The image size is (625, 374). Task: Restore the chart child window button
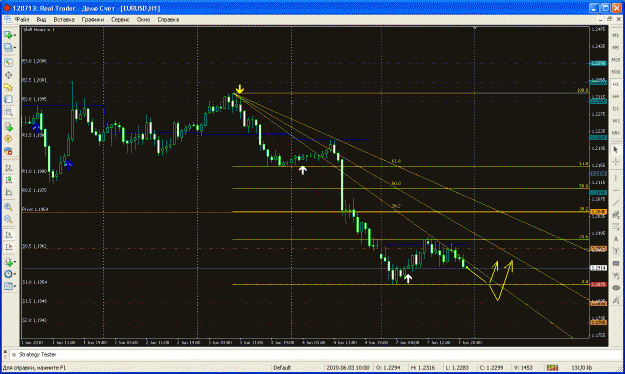[609, 19]
